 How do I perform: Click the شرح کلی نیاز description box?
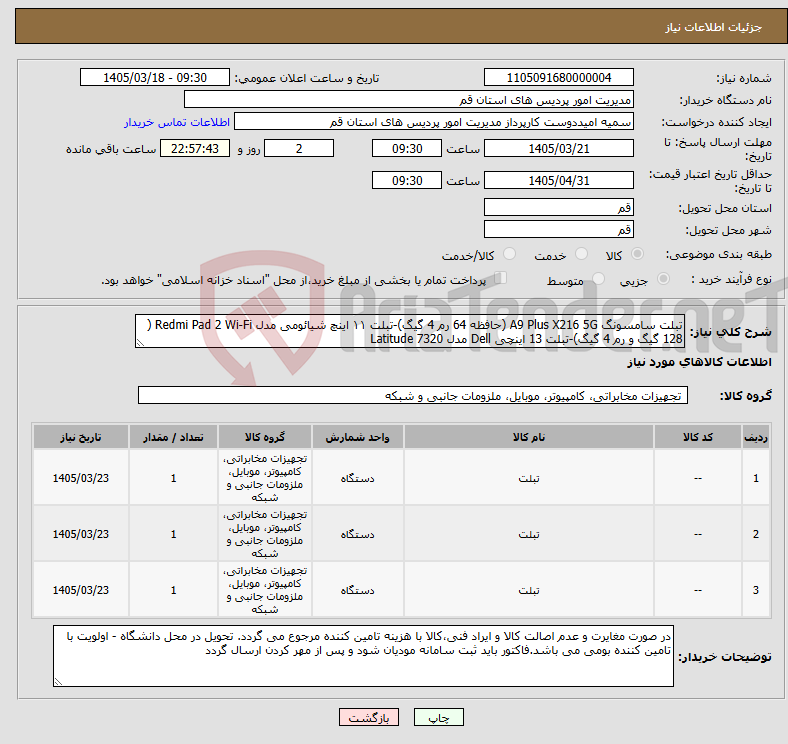coord(410,332)
